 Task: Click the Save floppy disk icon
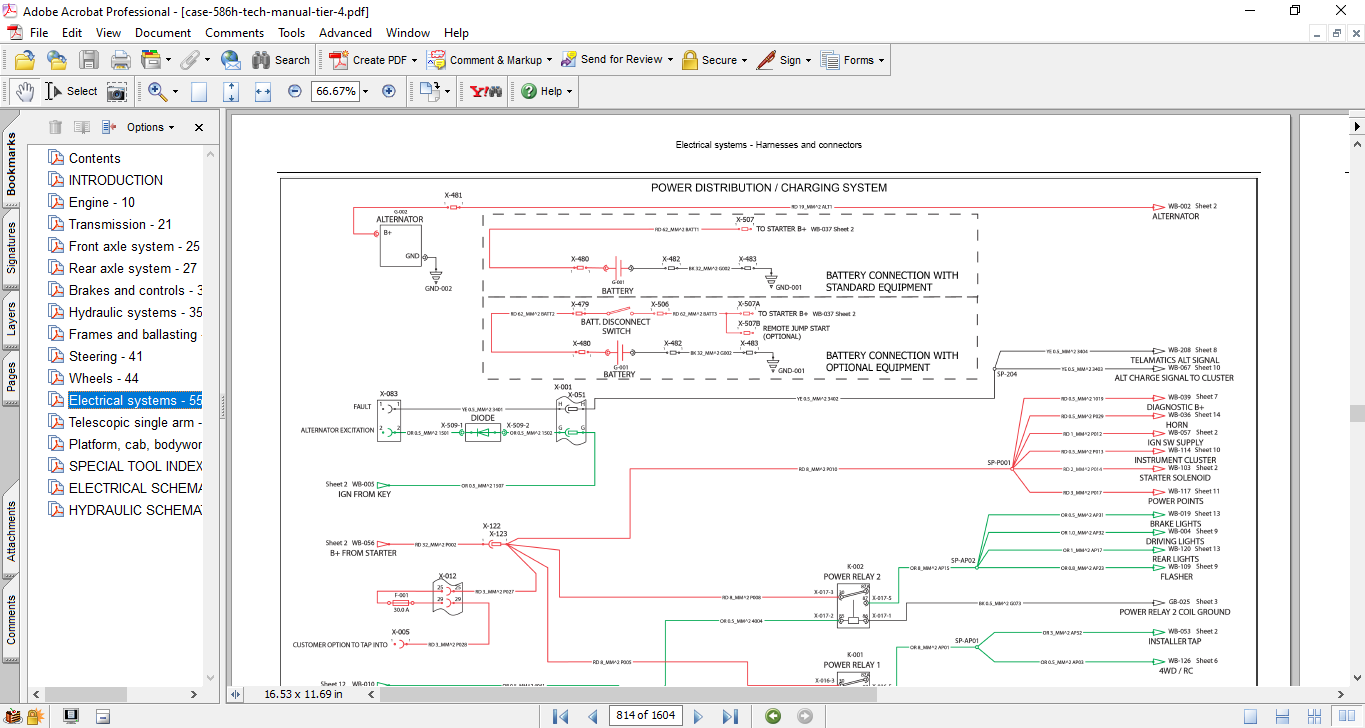click(x=89, y=60)
